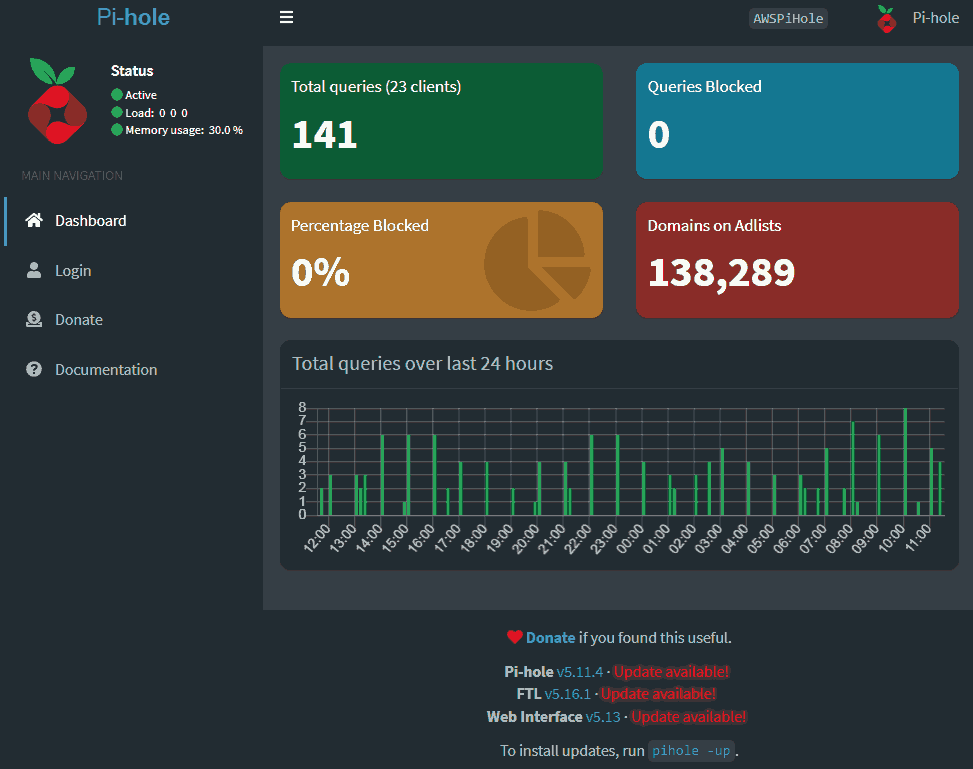Click the Status heading in sidebar
The width and height of the screenshot is (973, 769).
(x=132, y=71)
